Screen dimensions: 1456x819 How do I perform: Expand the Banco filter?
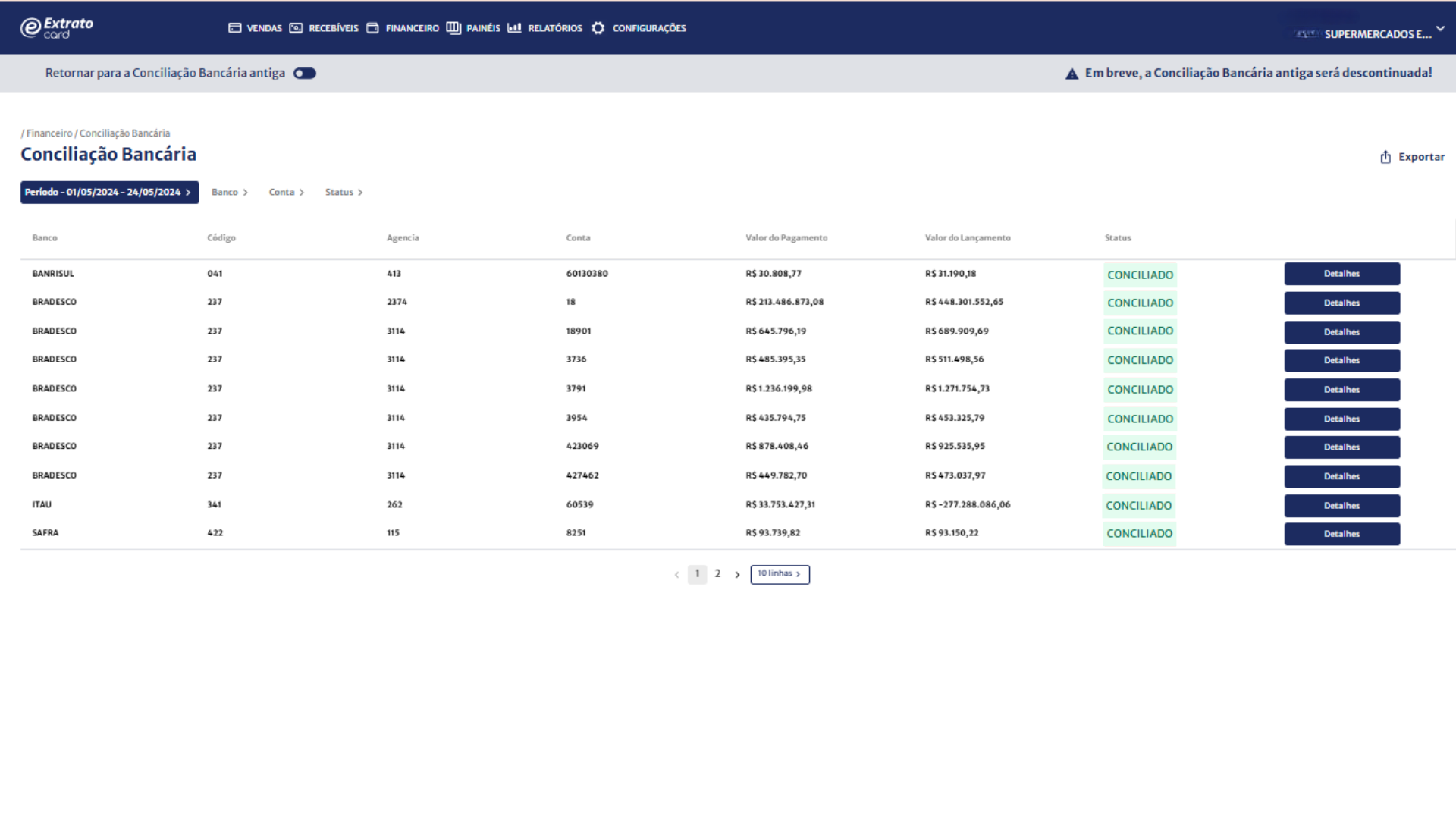(x=230, y=193)
